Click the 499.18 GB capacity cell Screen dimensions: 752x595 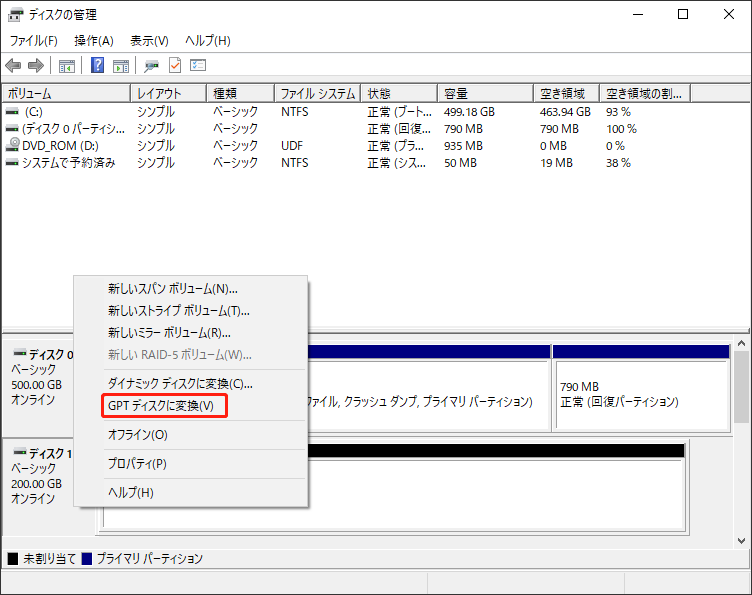click(469, 112)
